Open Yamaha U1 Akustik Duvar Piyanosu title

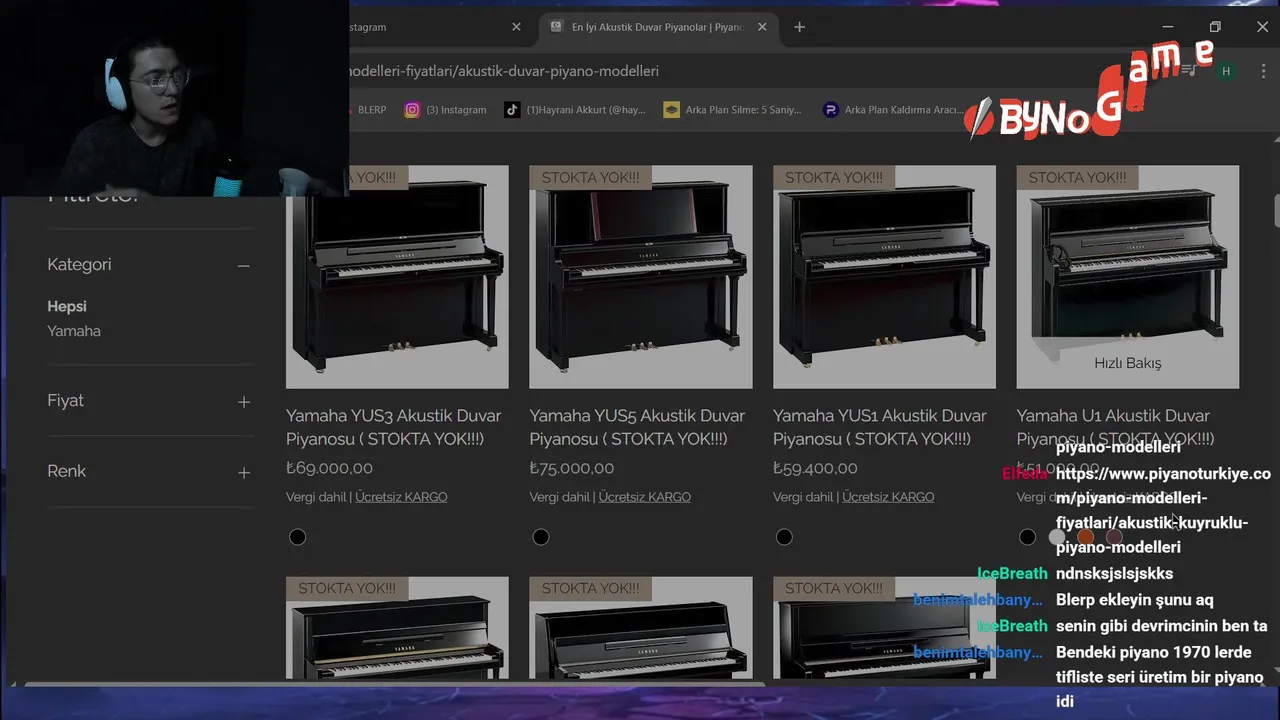tap(1115, 427)
